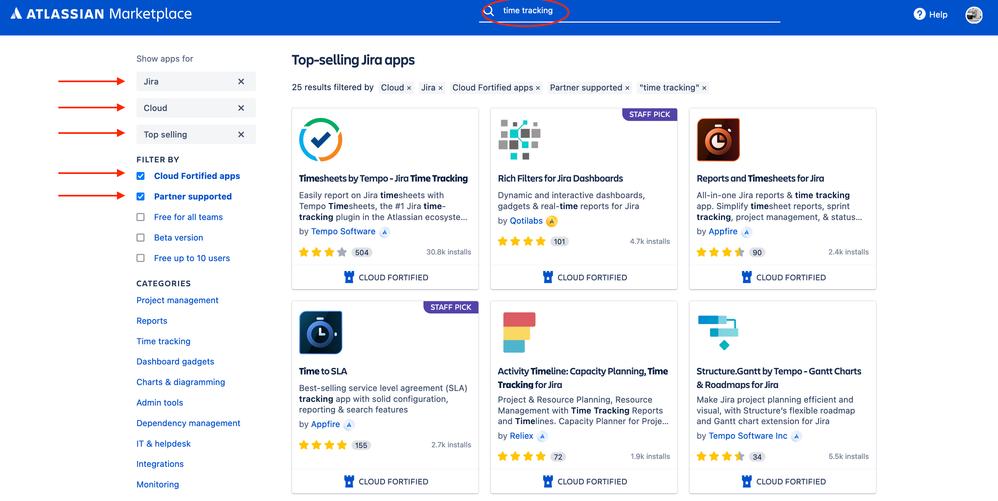Viewport: 998px width, 501px height.
Task: Choose the Dependency management category
Action: pyautogui.click(x=188, y=423)
